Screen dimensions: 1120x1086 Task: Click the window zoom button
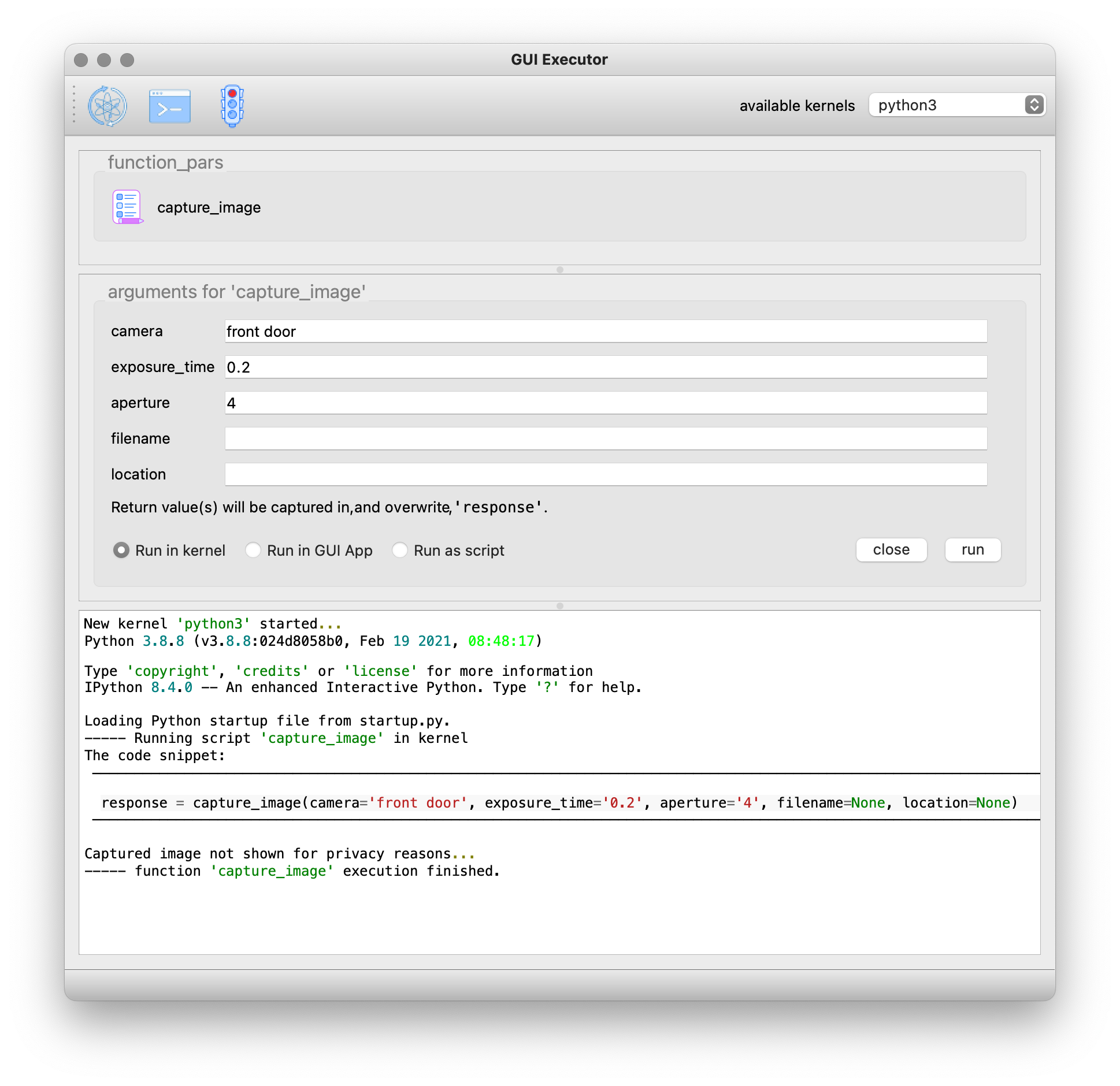[127, 60]
